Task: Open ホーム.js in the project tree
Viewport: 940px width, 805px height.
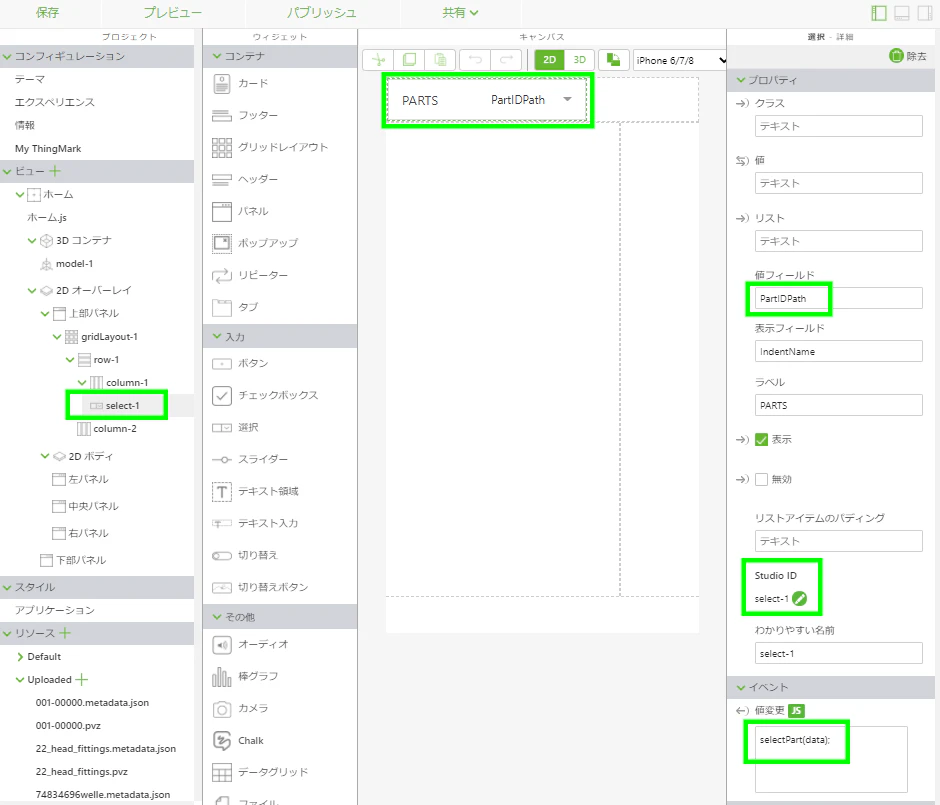Action: pyautogui.click(x=47, y=218)
